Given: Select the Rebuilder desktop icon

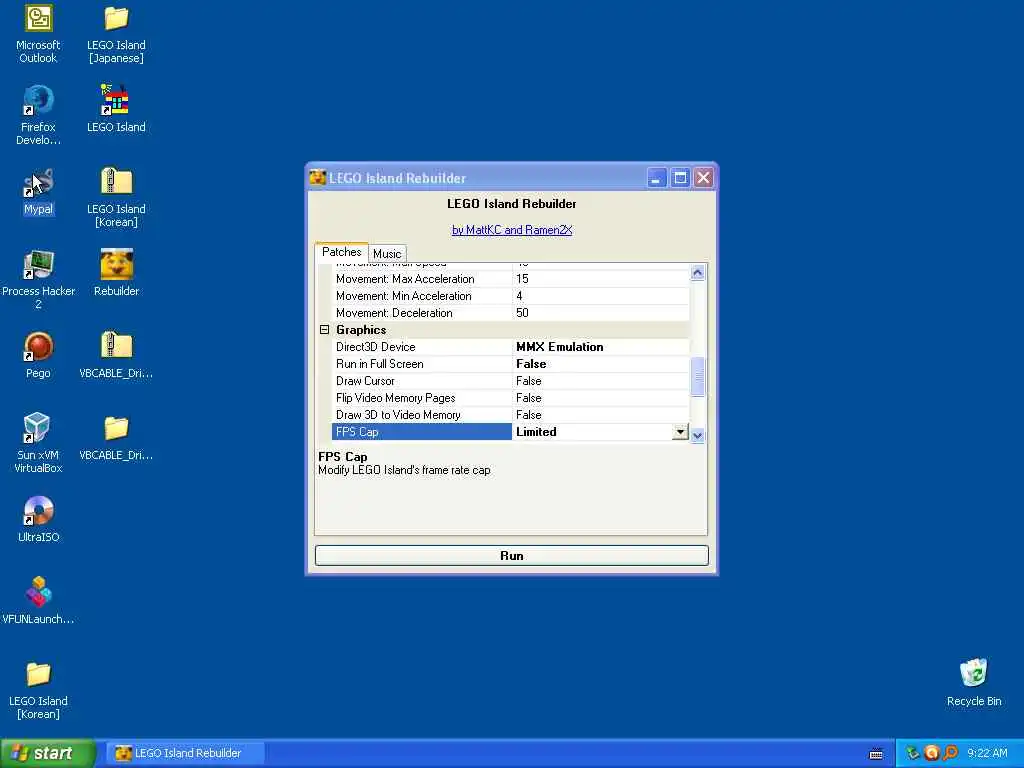Looking at the screenshot, I should (x=116, y=265).
